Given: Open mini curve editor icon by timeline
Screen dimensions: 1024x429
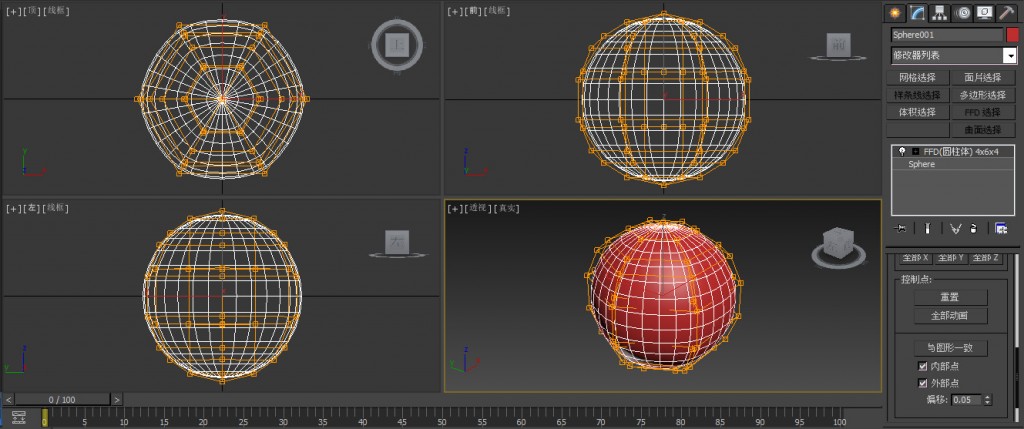Looking at the screenshot, I should (x=19, y=416).
